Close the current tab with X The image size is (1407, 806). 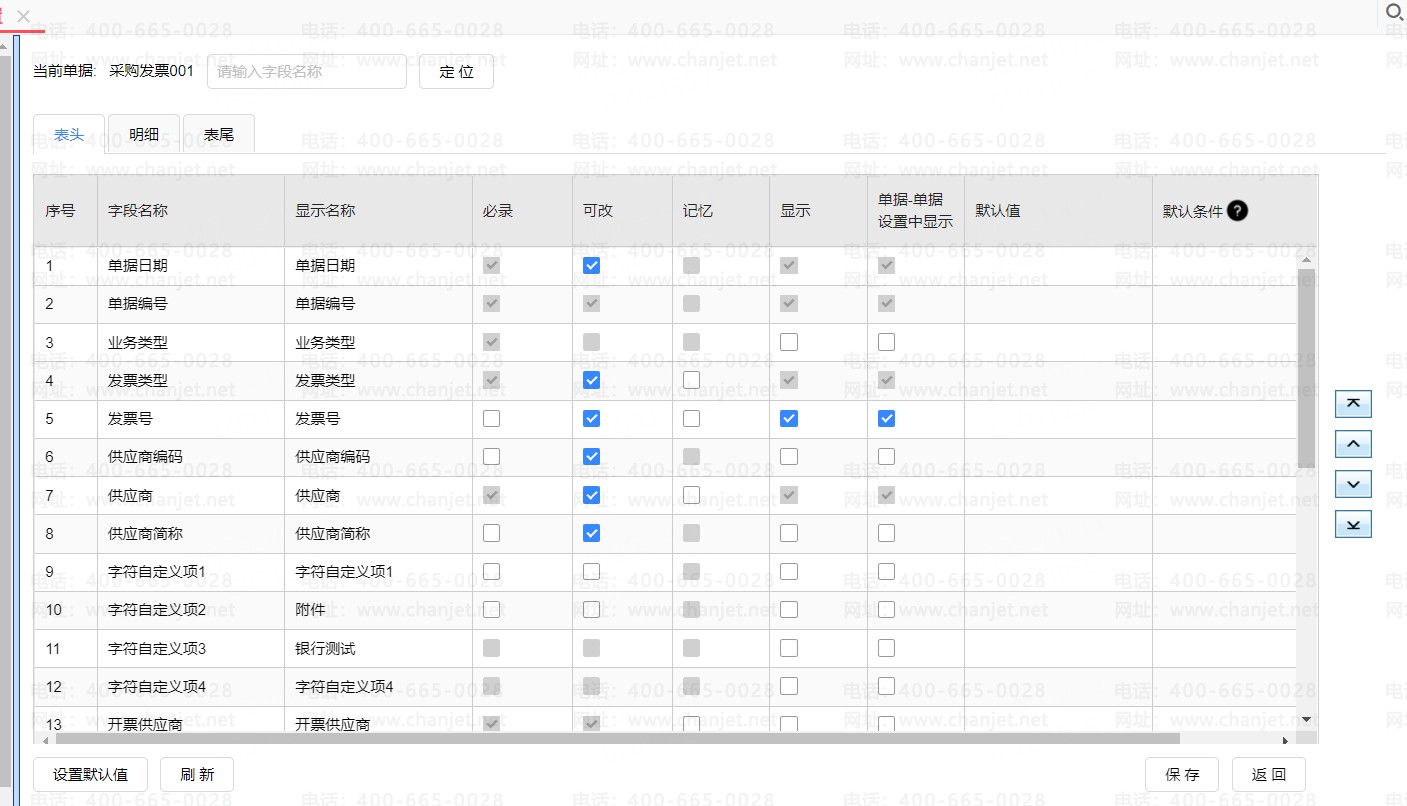coord(24,16)
